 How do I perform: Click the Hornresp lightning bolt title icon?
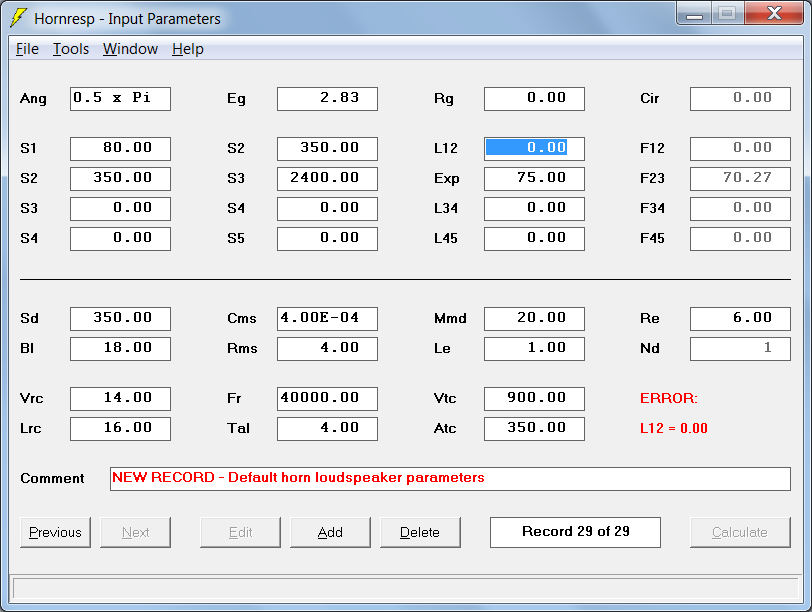tap(19, 18)
